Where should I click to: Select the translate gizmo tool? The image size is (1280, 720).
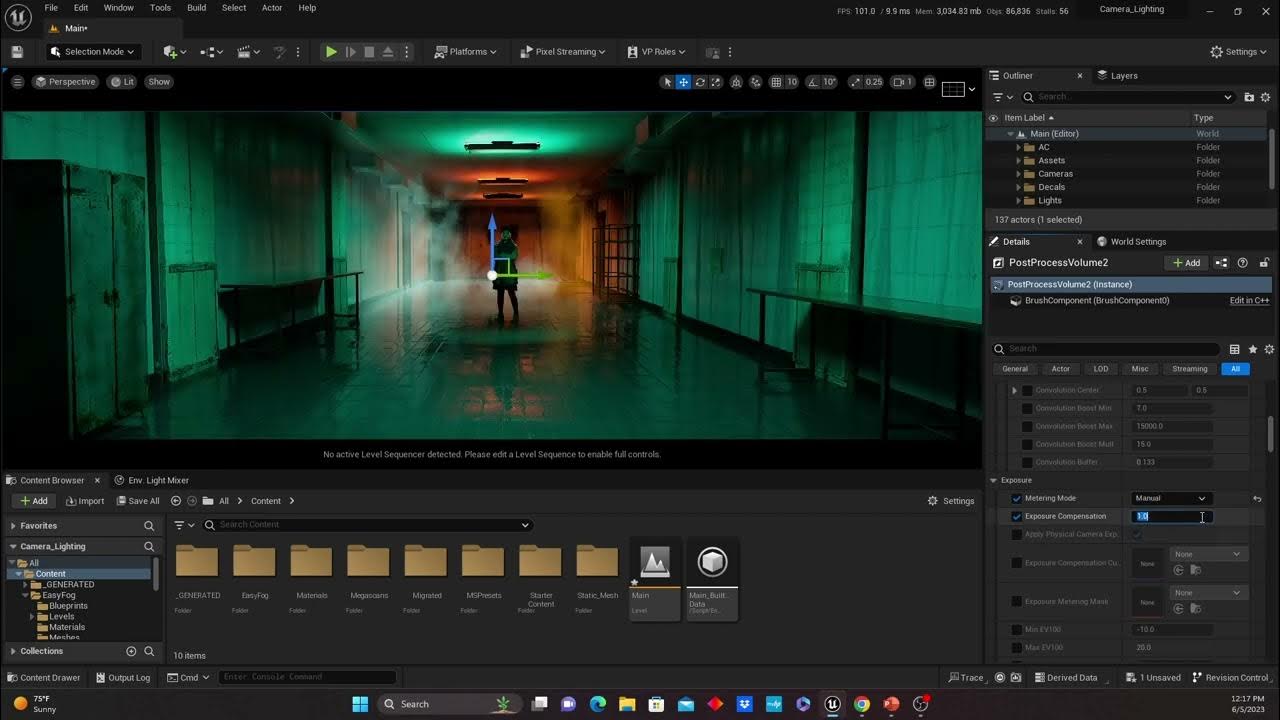(684, 82)
